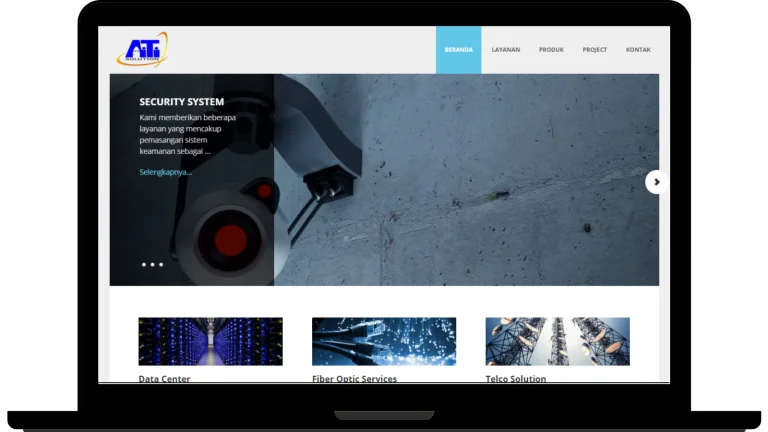Click the Telco Solution heading
This screenshot has height=432, width=768.
[x=515, y=379]
